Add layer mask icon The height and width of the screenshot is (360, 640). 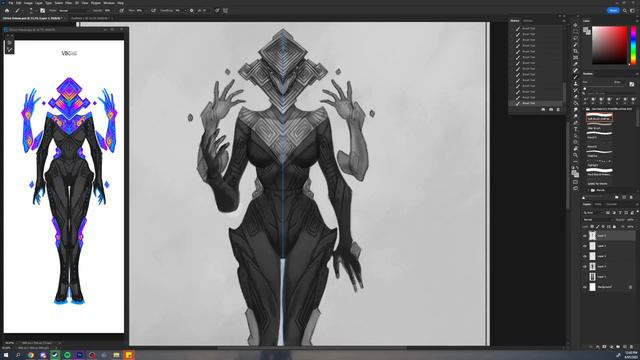tap(604, 347)
